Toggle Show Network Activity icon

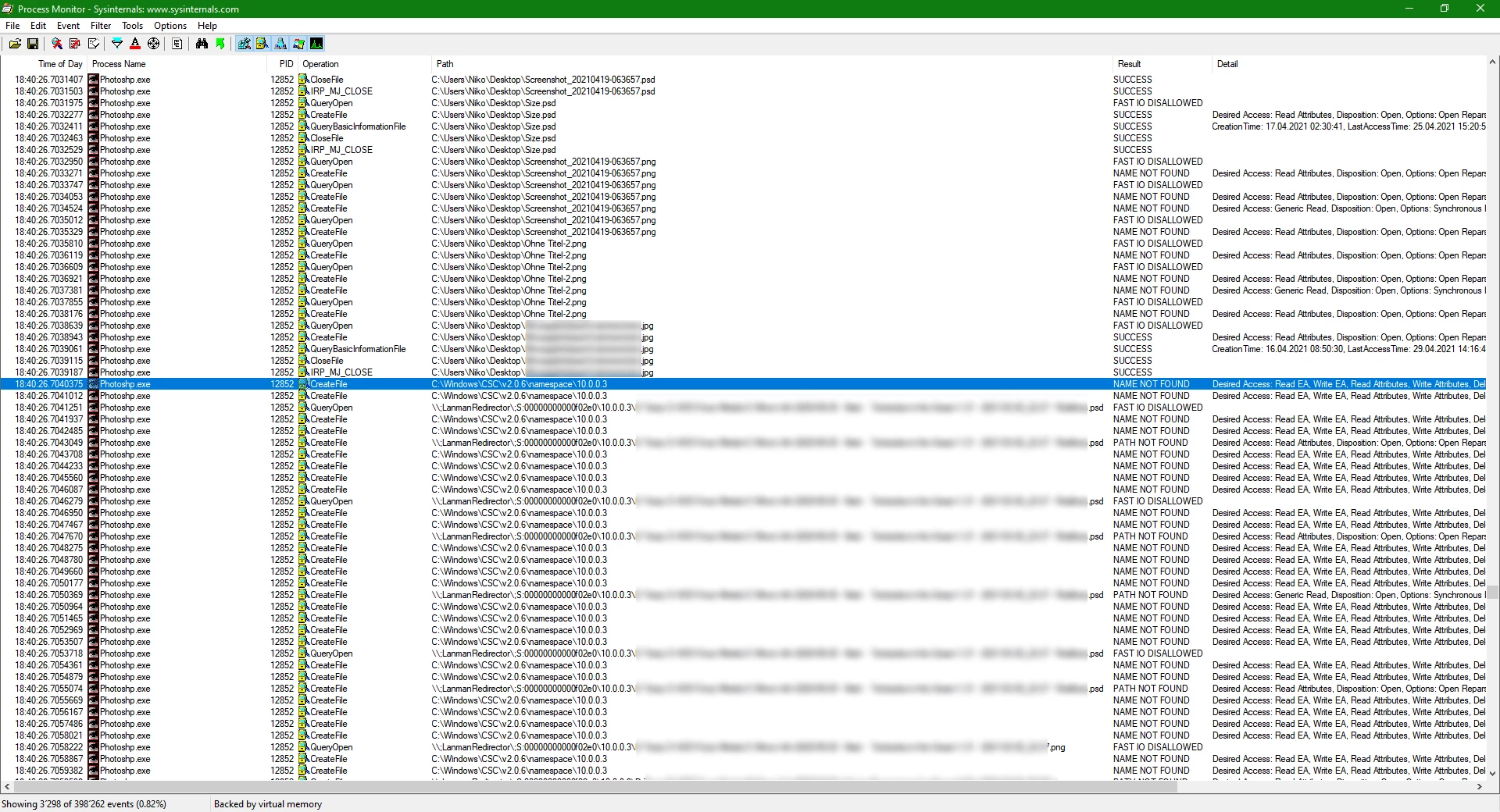pyautogui.click(x=280, y=44)
